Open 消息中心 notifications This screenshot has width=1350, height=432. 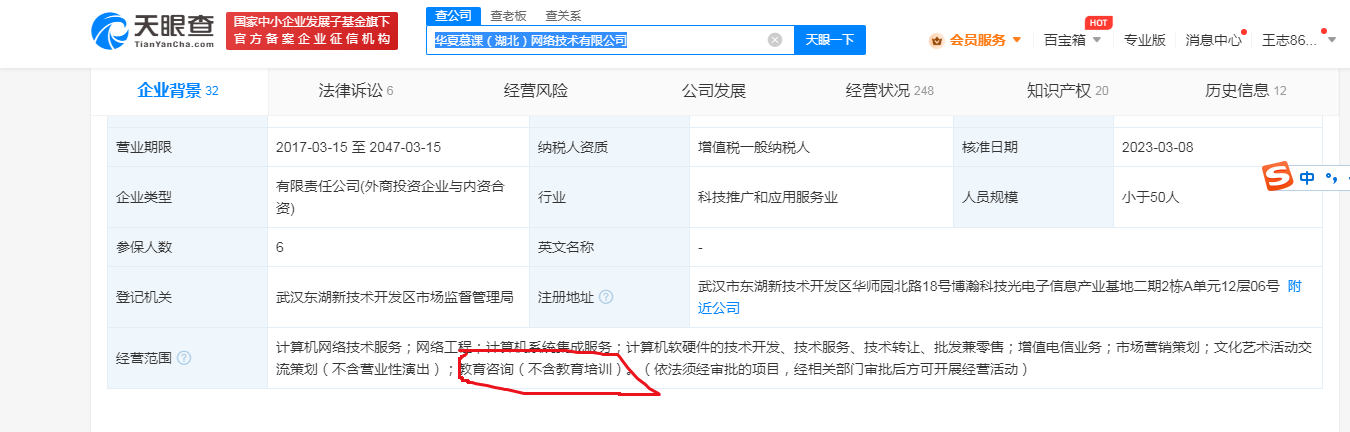tap(1213, 40)
